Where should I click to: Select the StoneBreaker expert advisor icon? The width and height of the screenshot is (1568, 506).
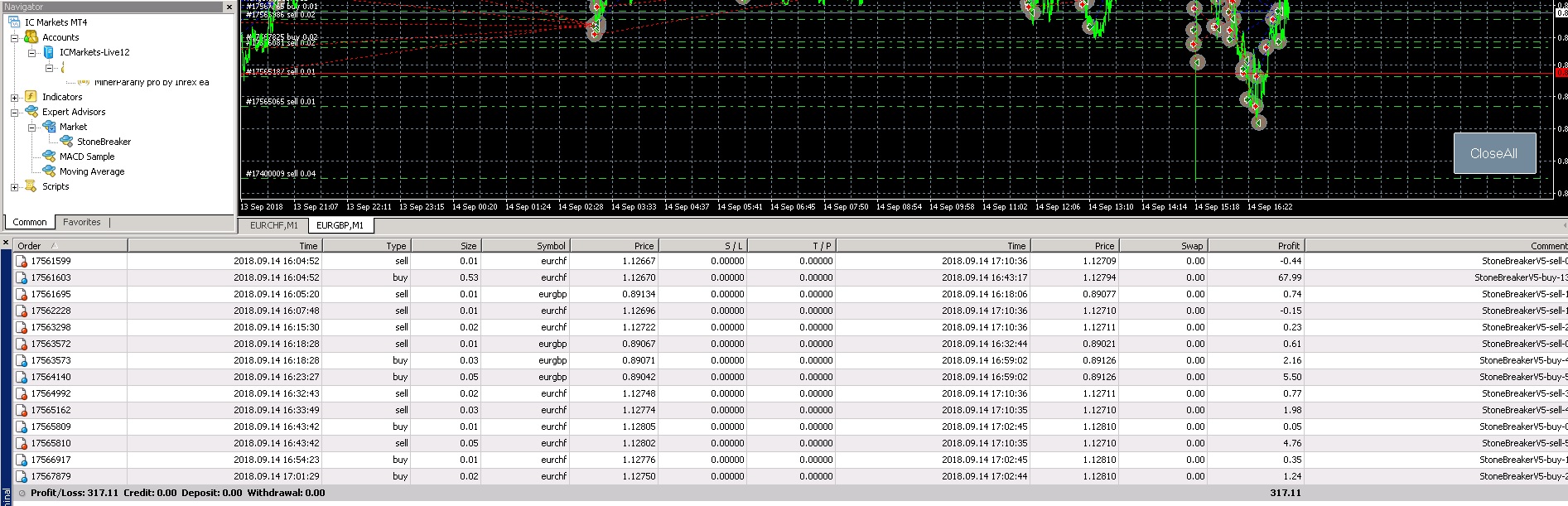[x=66, y=142]
